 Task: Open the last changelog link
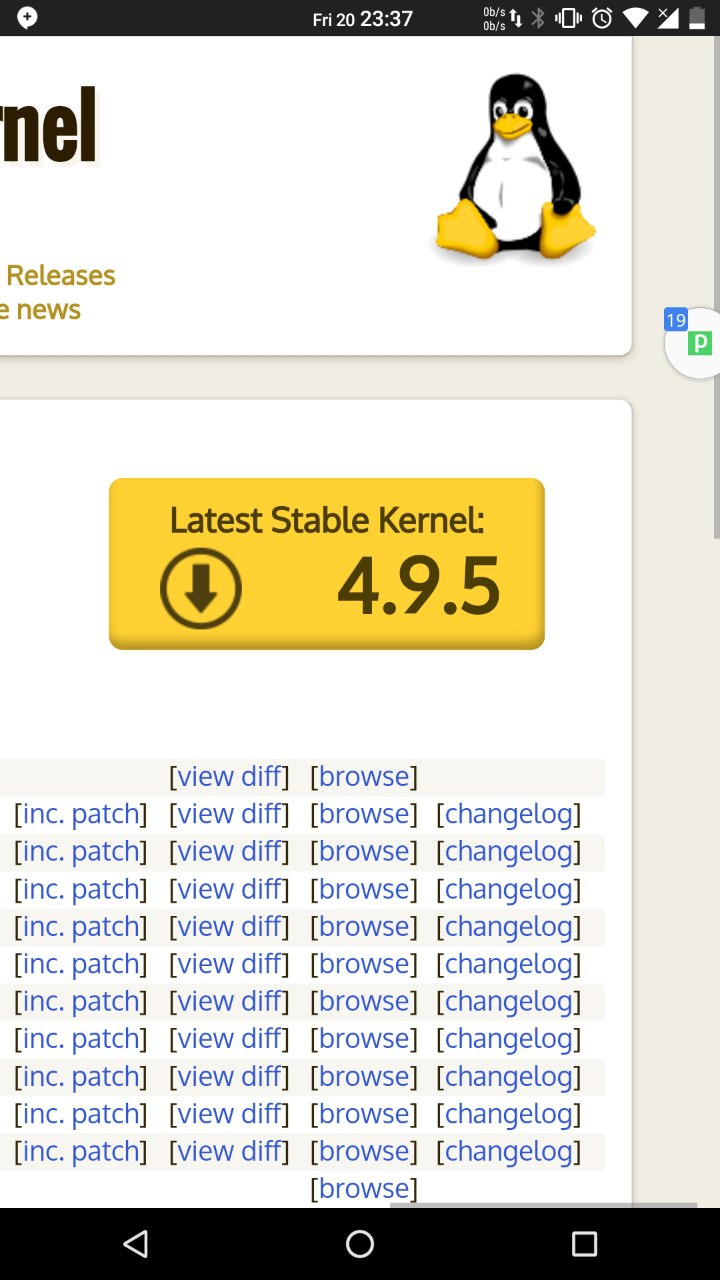[509, 1151]
